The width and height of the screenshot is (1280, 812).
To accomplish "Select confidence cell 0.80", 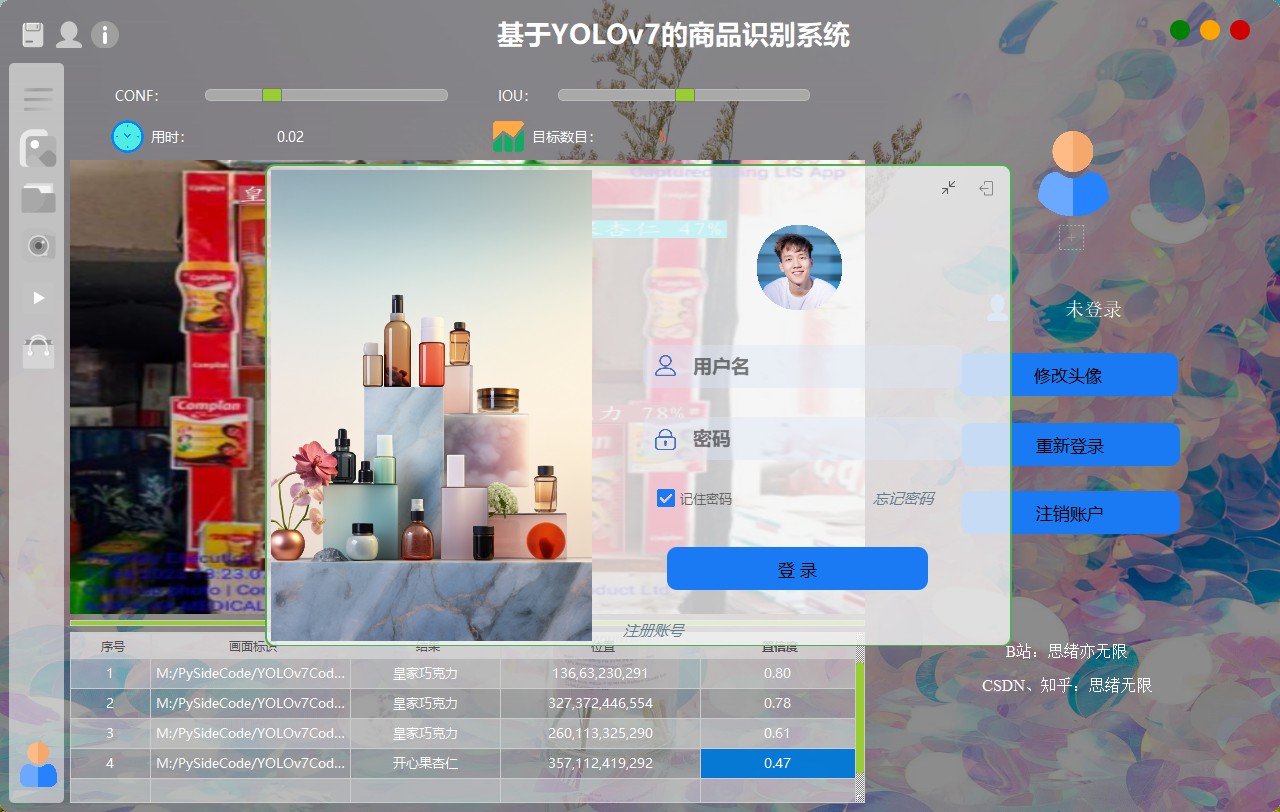I will [x=777, y=673].
